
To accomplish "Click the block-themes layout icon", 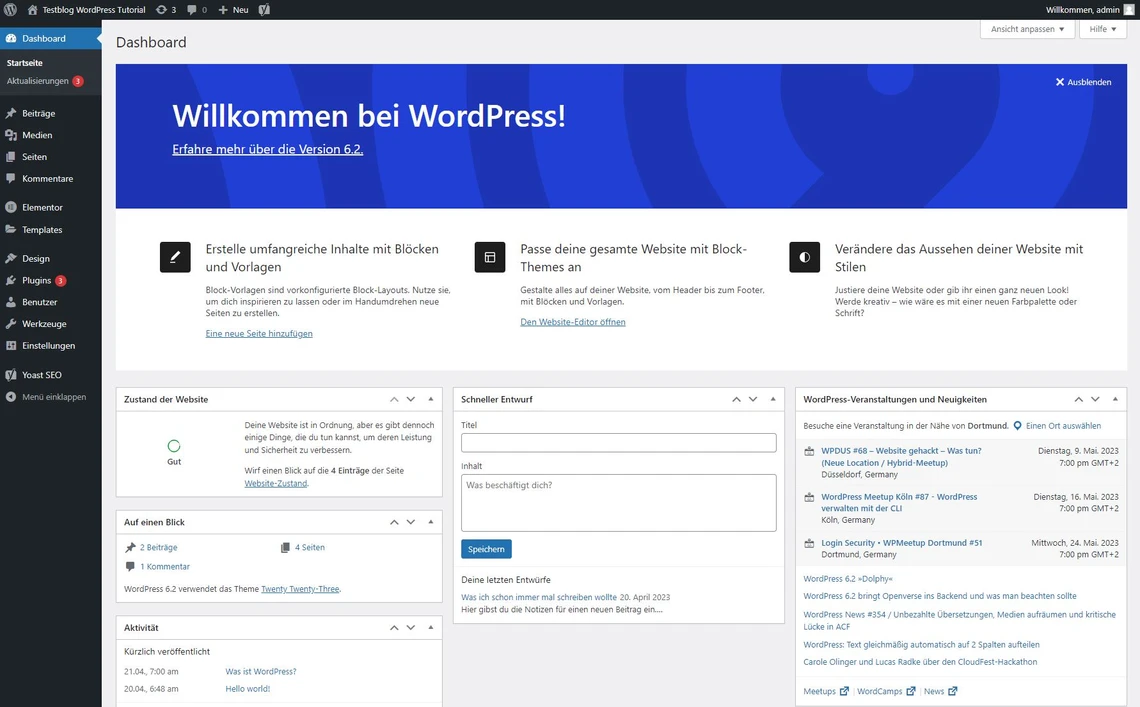I will coord(490,257).
